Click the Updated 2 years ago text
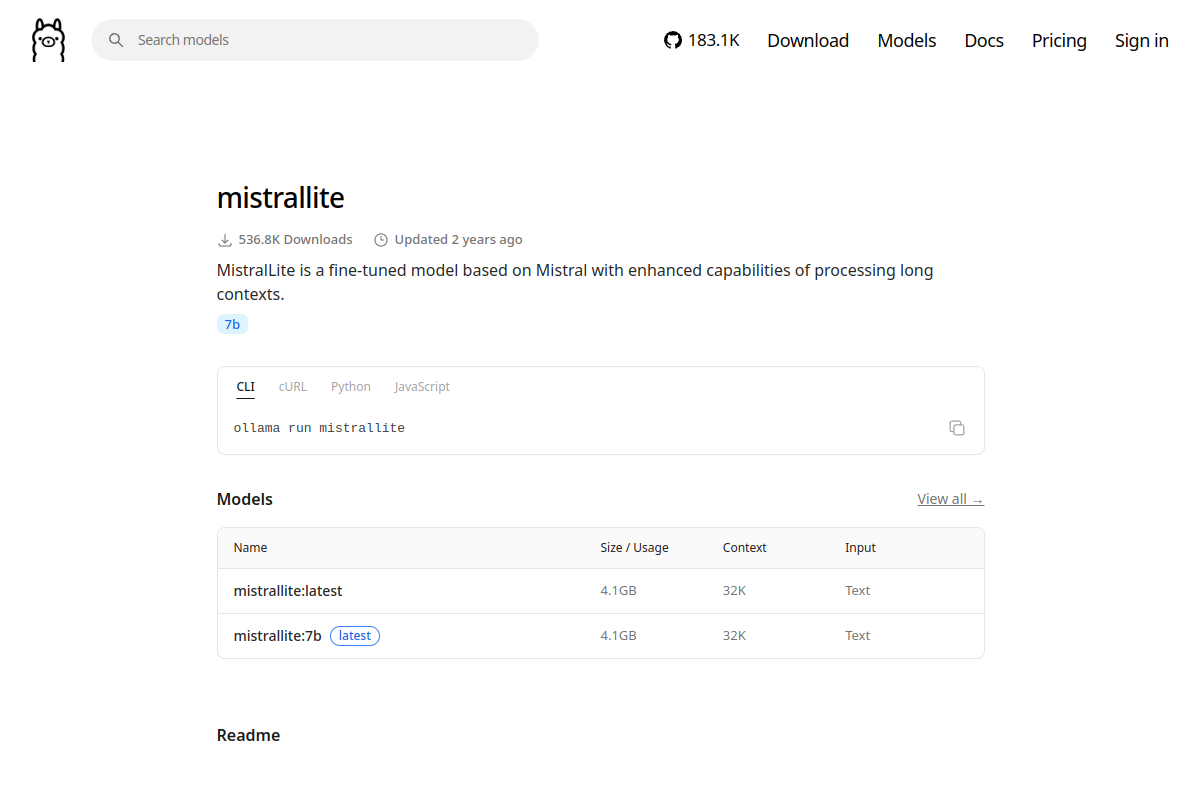This screenshot has height=800, width=1200. tap(458, 240)
